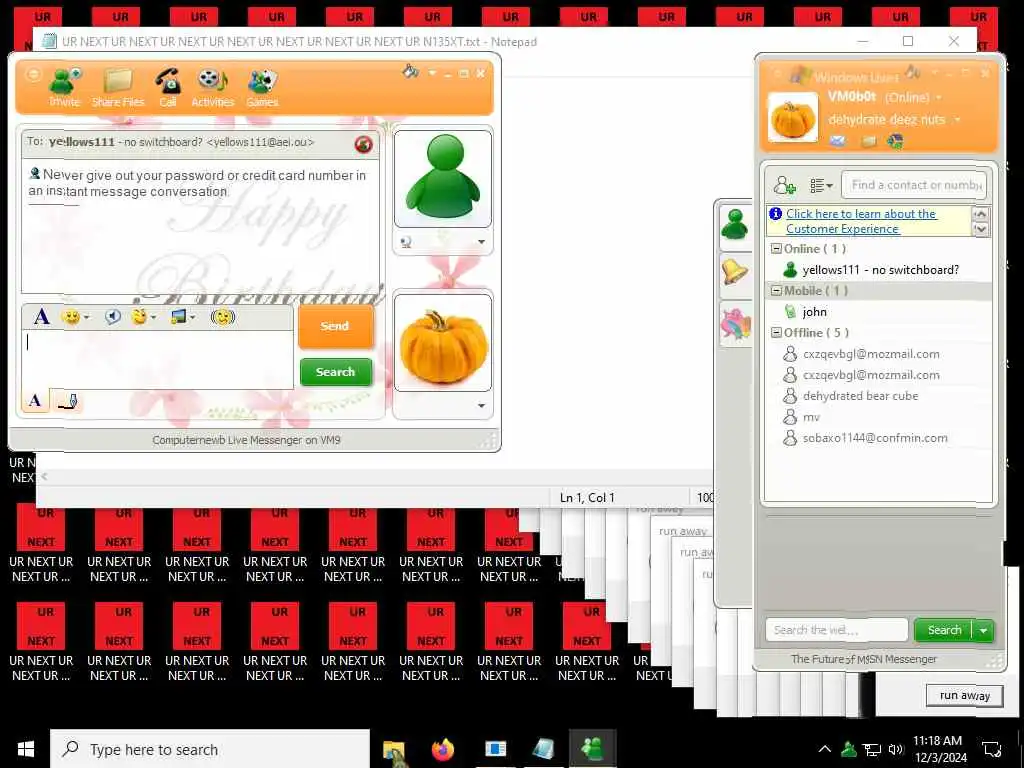Click the Invite icon in chat toolbar
Viewport: 1024px width, 768px height.
click(x=65, y=87)
